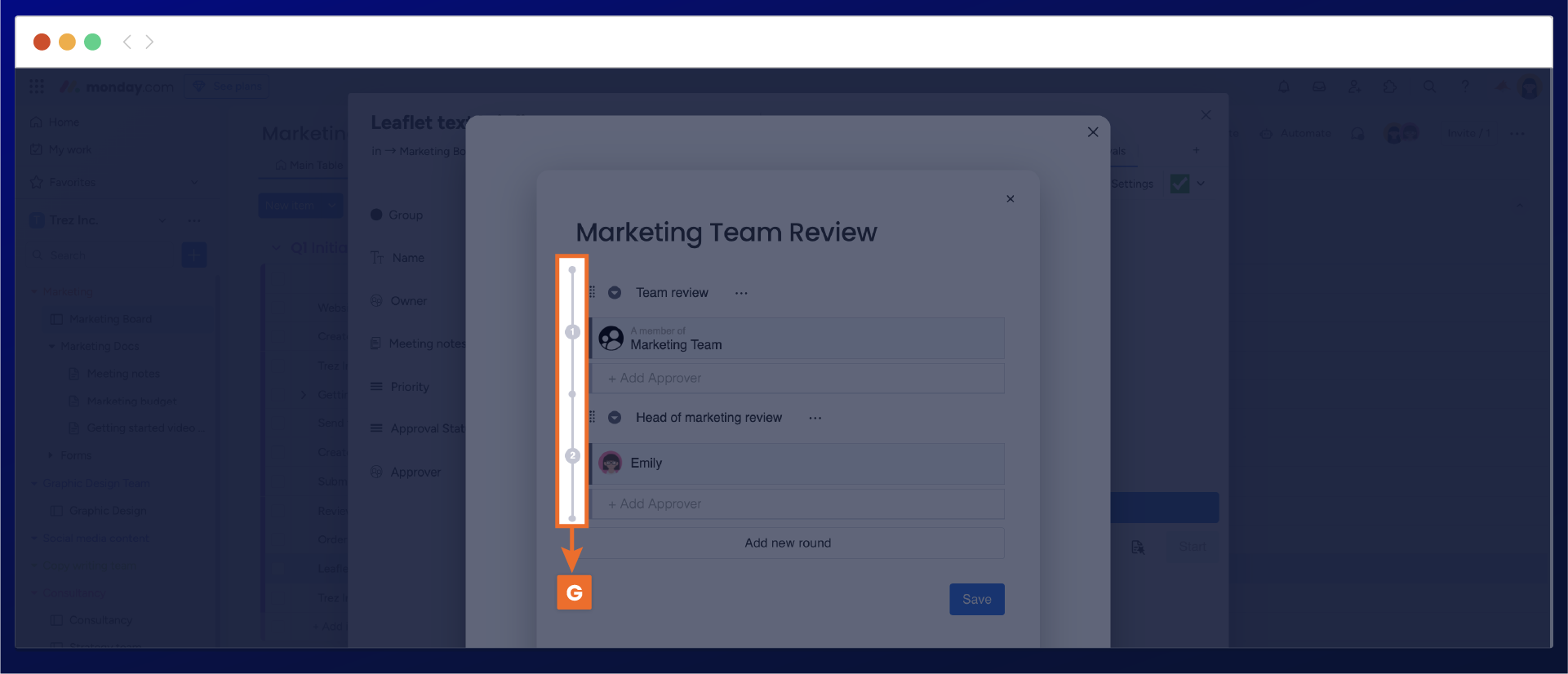Open the help question mark

coord(1465,86)
